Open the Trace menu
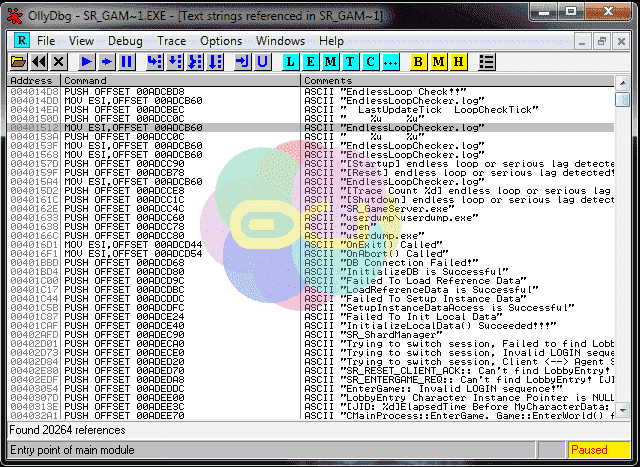640x467 pixels. pyautogui.click(x=171, y=41)
